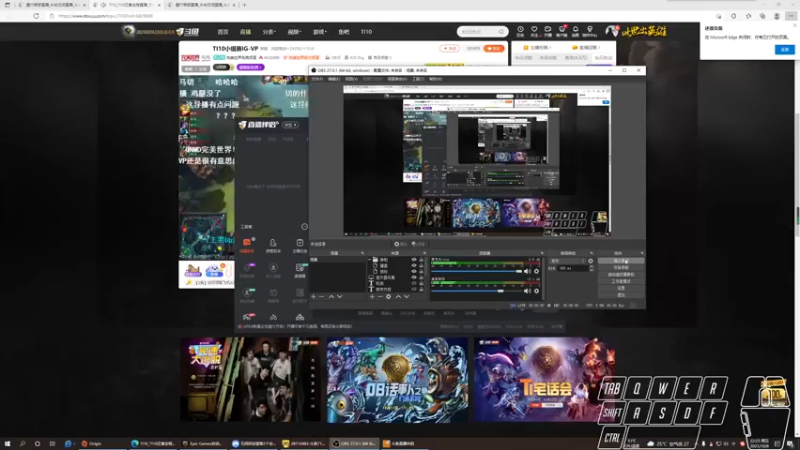Click the orange follow button on stream page

pyautogui.click(x=494, y=48)
